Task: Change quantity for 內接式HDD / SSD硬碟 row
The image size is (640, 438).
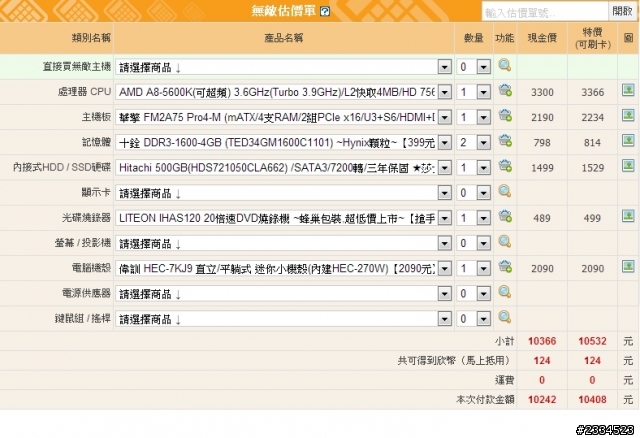Action: click(473, 168)
